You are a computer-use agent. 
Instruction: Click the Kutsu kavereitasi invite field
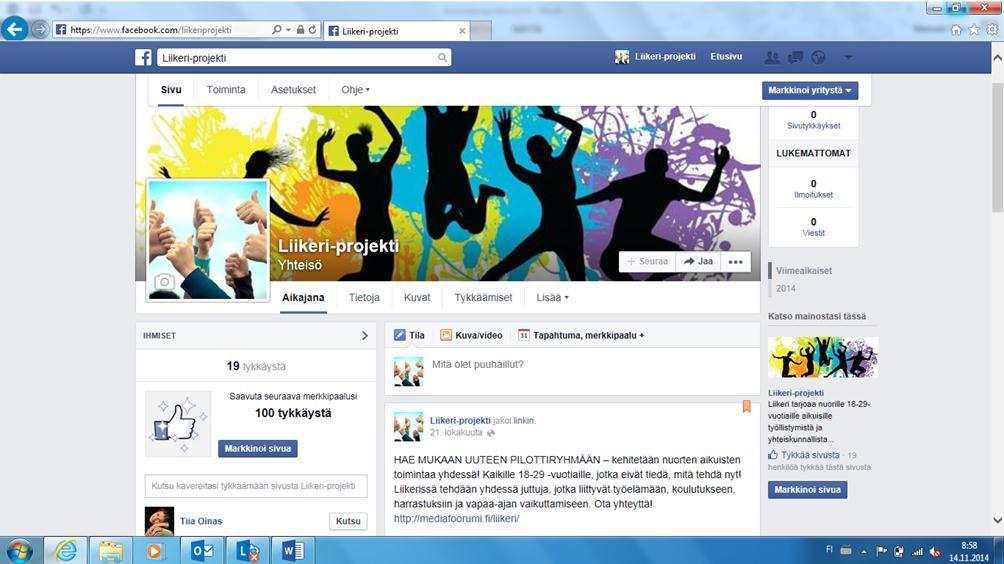256,486
